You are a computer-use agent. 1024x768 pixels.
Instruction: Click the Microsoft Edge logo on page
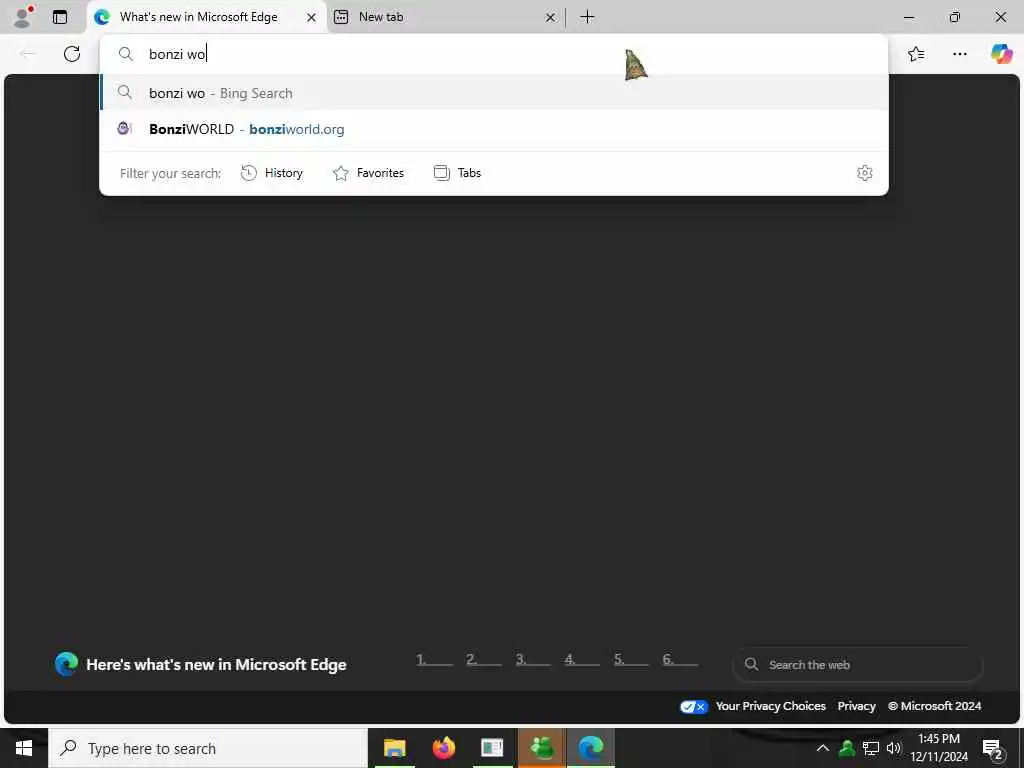[66, 664]
